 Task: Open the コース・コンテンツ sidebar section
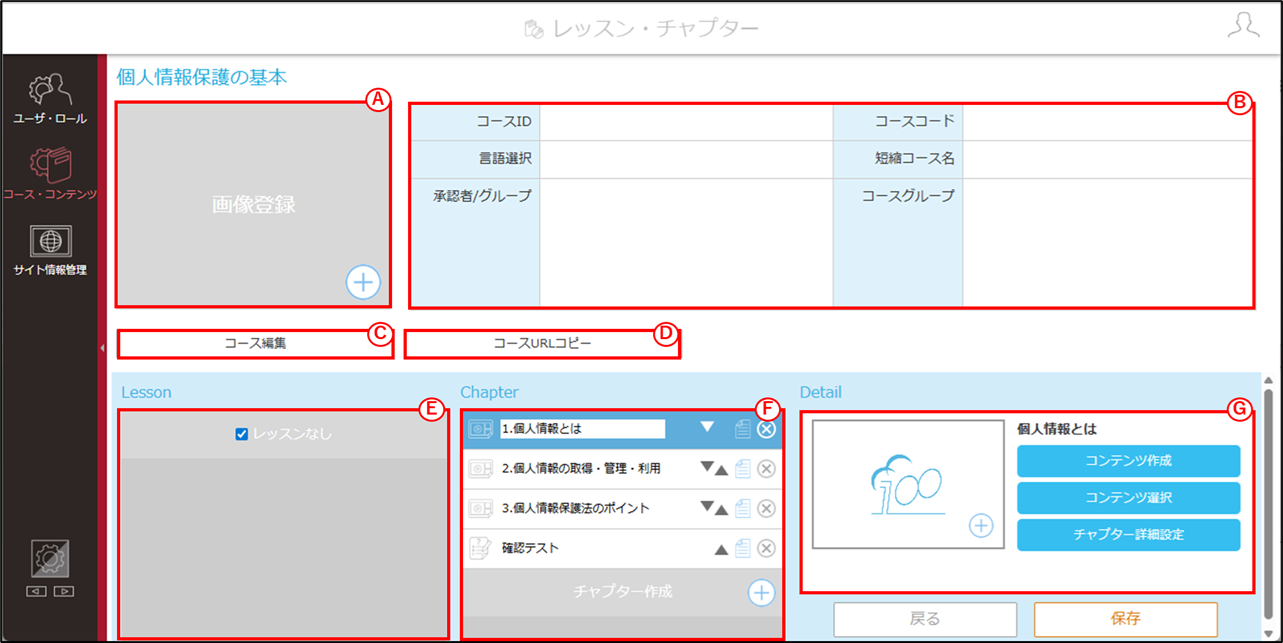[x=50, y=173]
